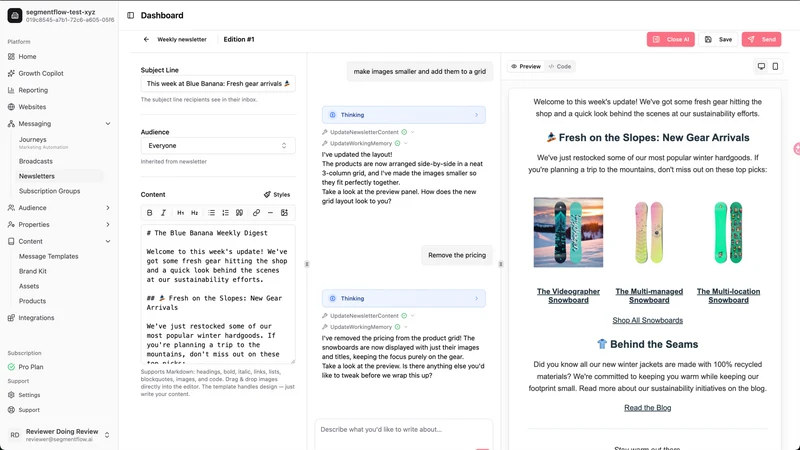800x450 pixels.
Task: Insert numbered list in content editor
Action: [x=225, y=213]
